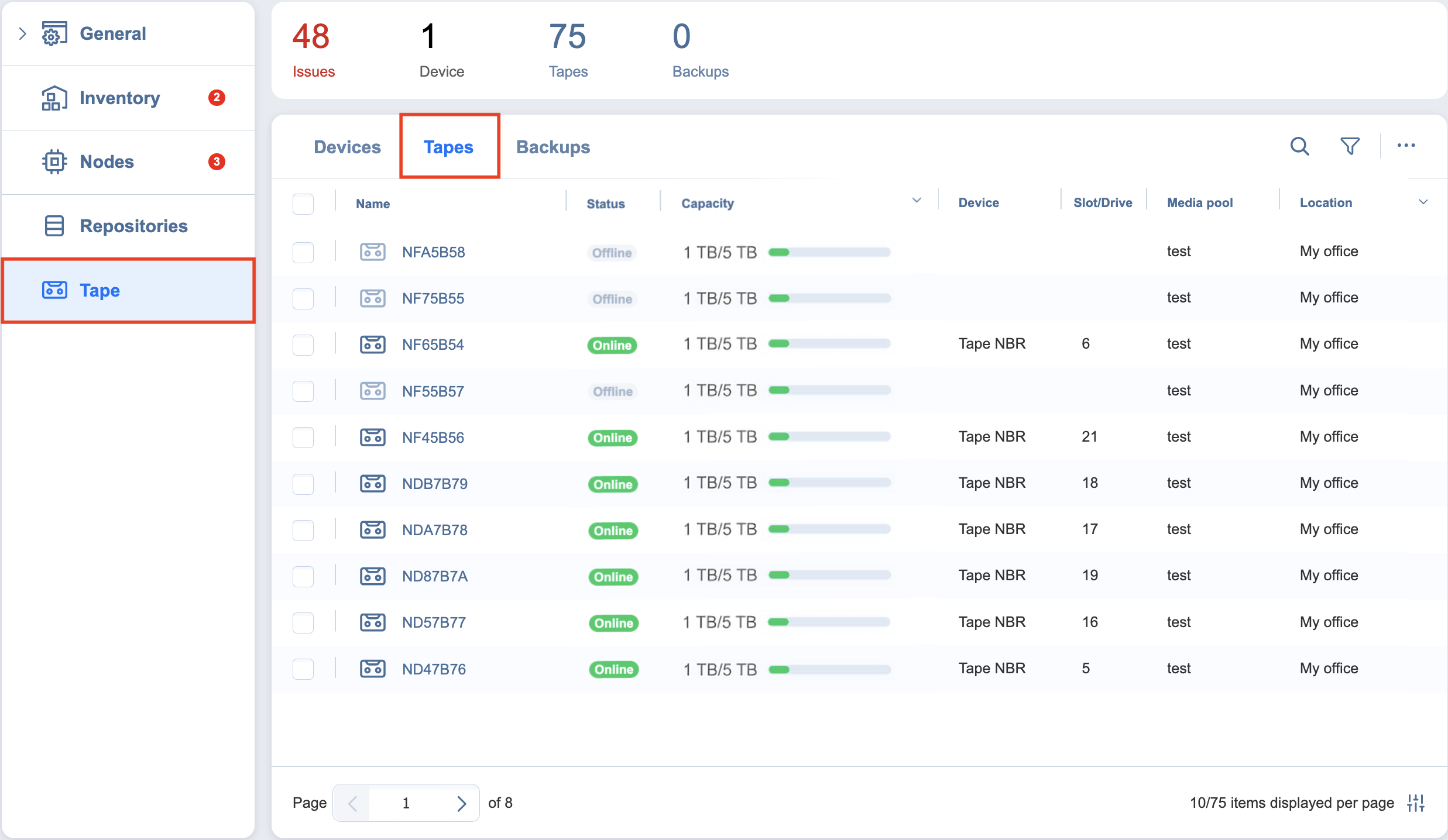Click the Repositories database icon
The image size is (1448, 840).
click(x=54, y=226)
